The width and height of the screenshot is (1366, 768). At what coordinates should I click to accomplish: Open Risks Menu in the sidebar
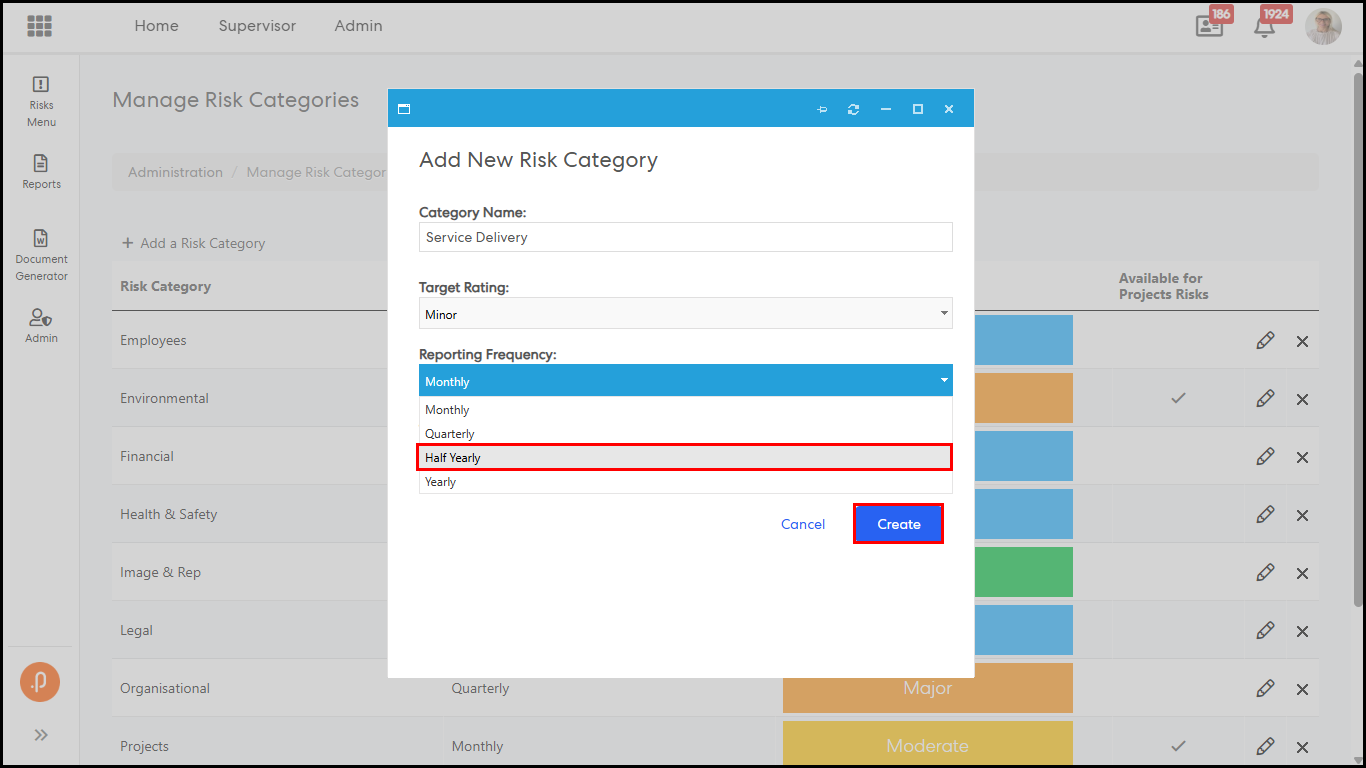coord(41,102)
